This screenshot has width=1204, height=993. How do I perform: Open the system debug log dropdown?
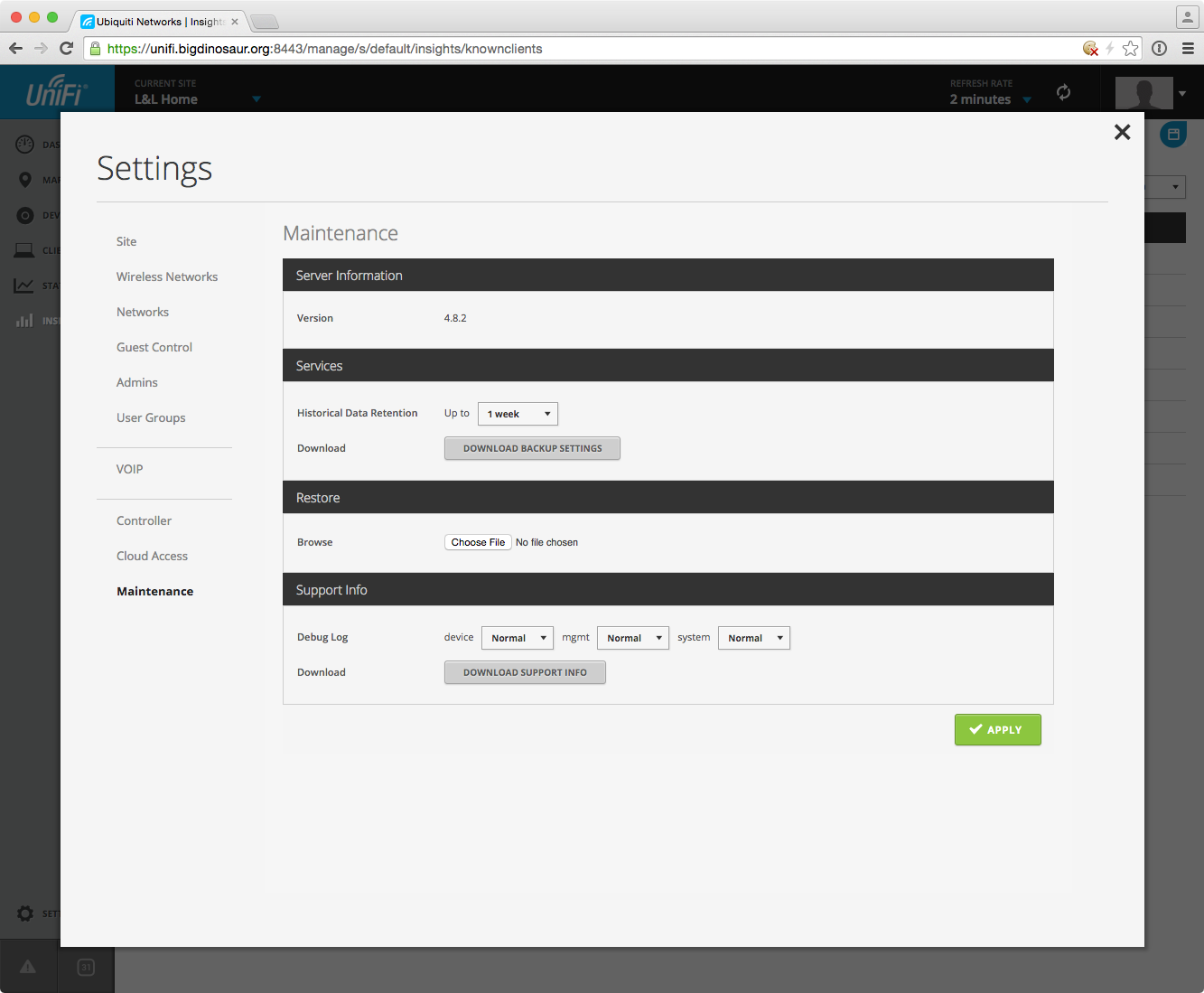pyautogui.click(x=753, y=638)
